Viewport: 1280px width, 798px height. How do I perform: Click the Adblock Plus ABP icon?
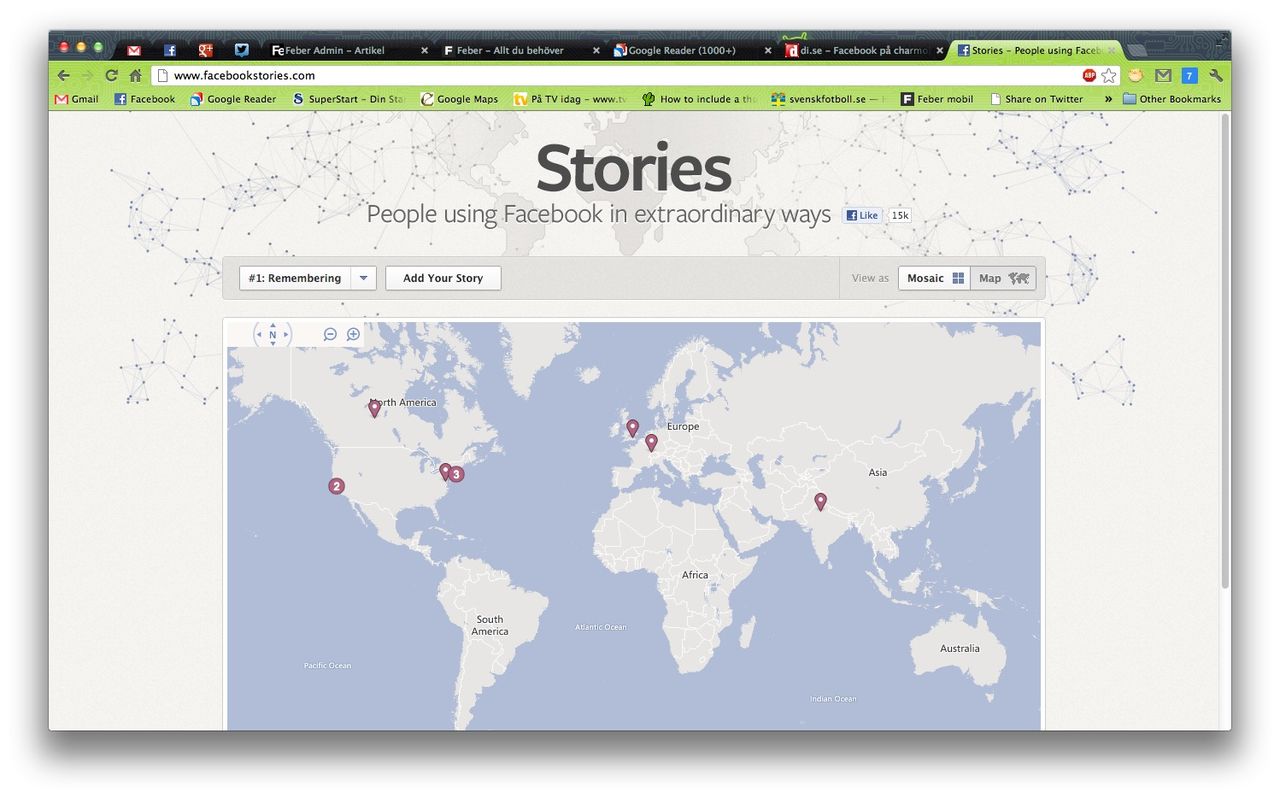click(1089, 75)
